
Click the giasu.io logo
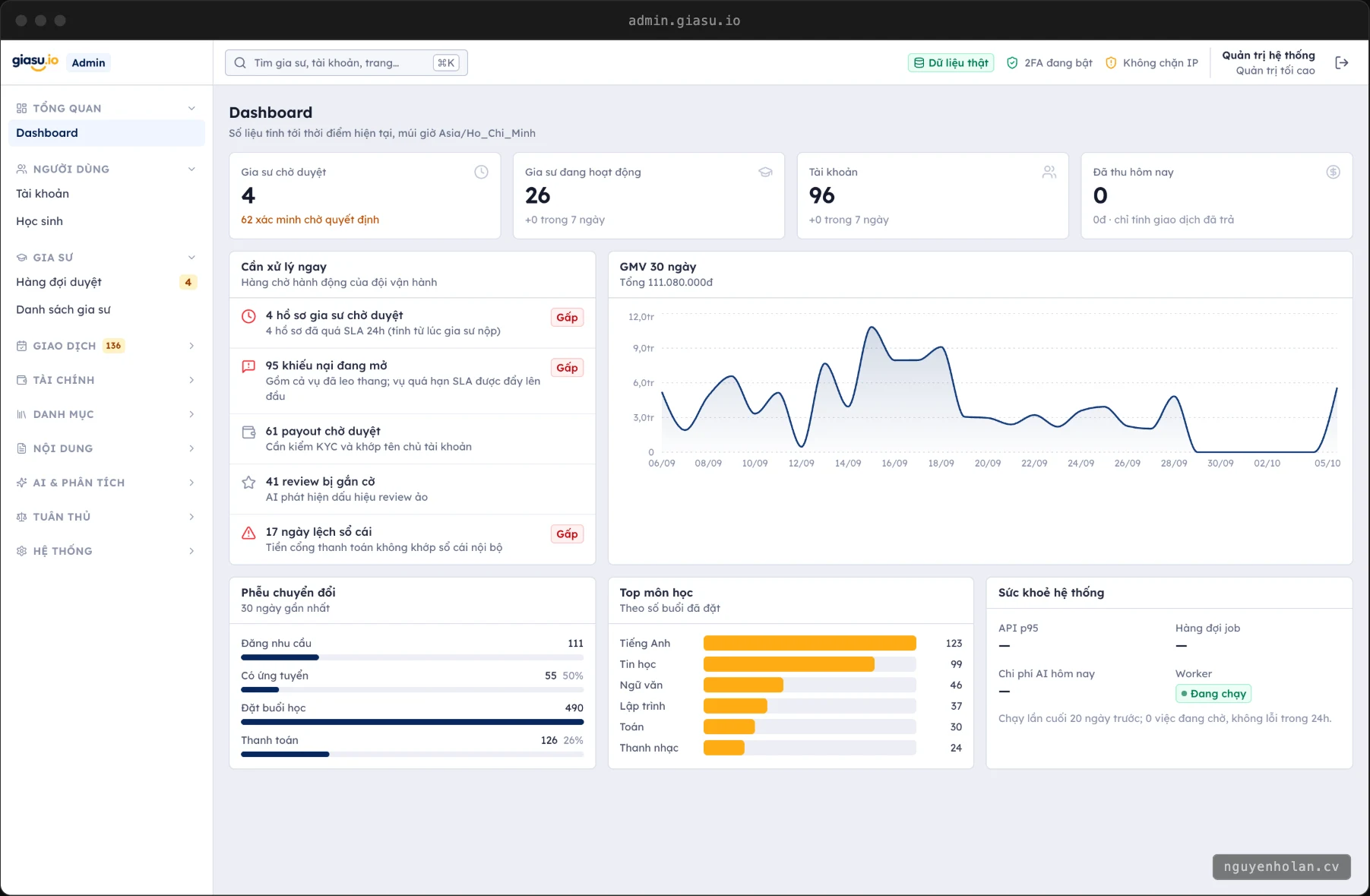(35, 62)
